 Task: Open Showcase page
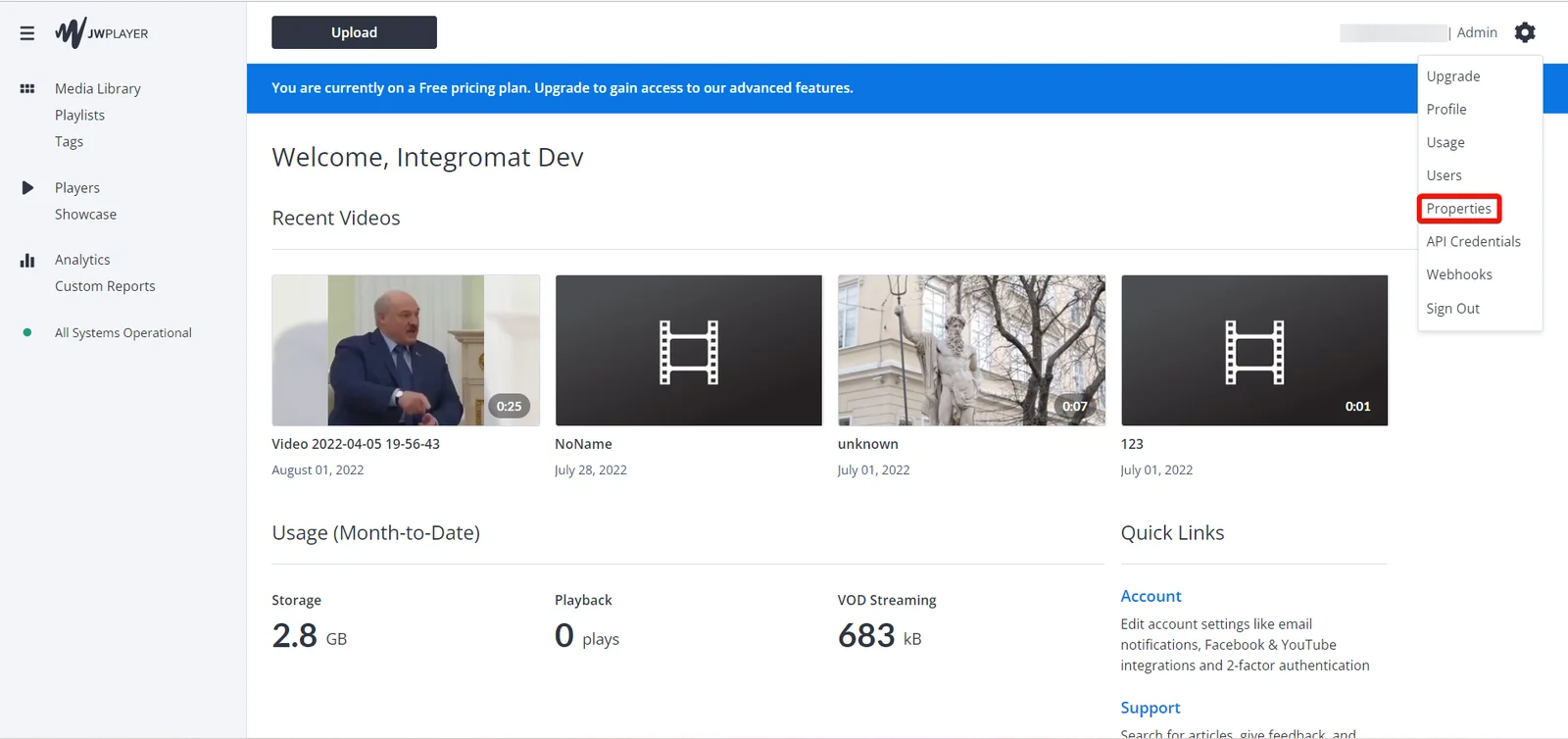(x=85, y=214)
